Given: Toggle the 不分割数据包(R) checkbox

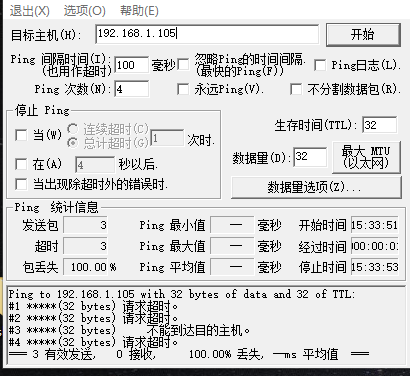Looking at the screenshot, I should pos(296,89).
